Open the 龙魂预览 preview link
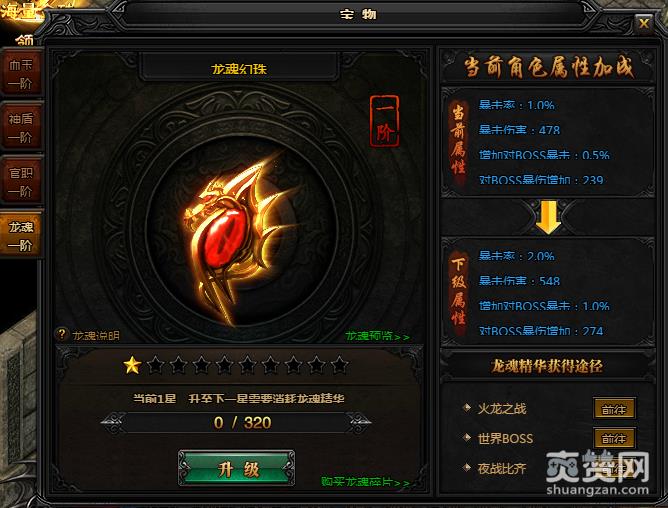The height and width of the screenshot is (508, 668). click(x=377, y=336)
